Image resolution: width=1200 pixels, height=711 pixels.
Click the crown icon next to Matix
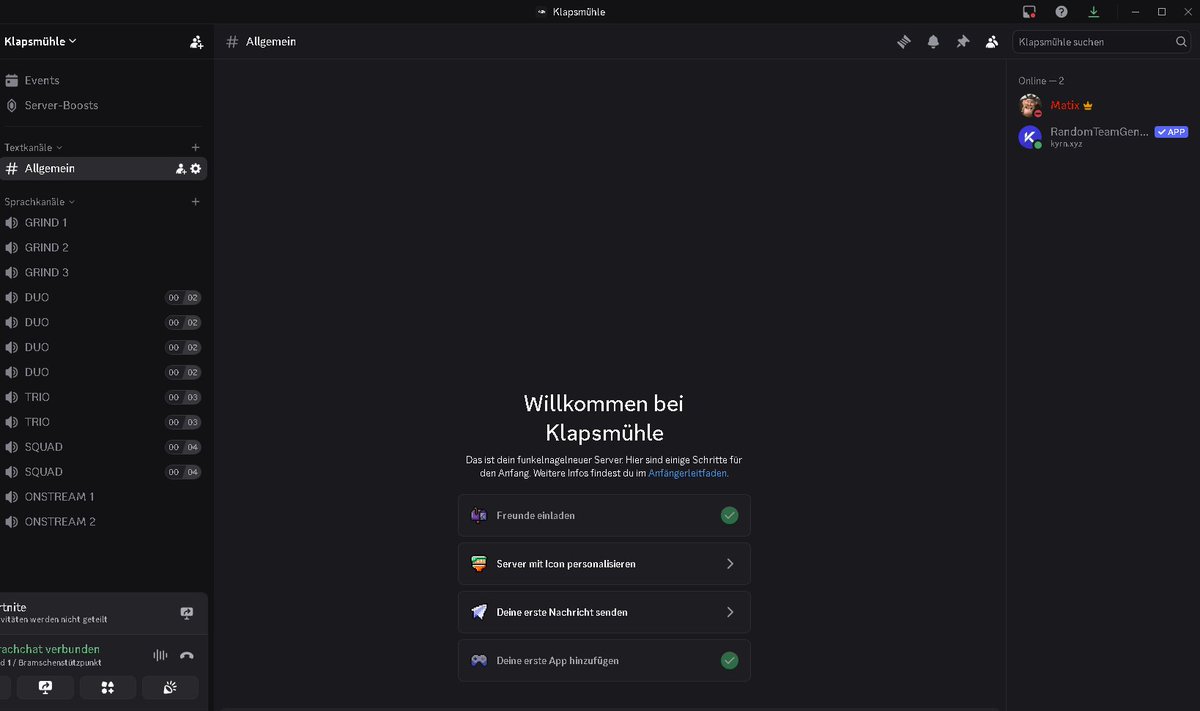coord(1088,105)
